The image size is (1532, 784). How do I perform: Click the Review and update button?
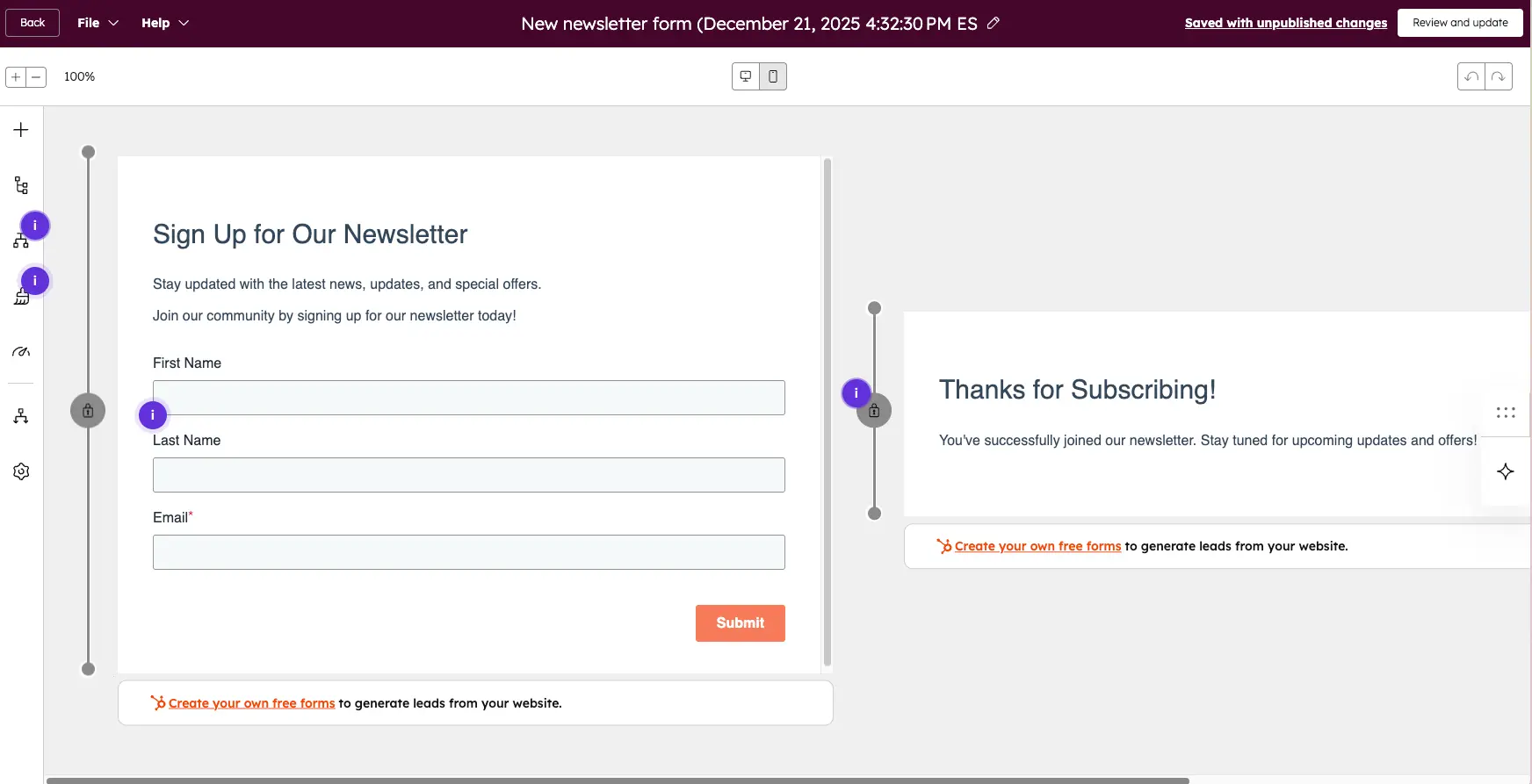pos(1460,22)
